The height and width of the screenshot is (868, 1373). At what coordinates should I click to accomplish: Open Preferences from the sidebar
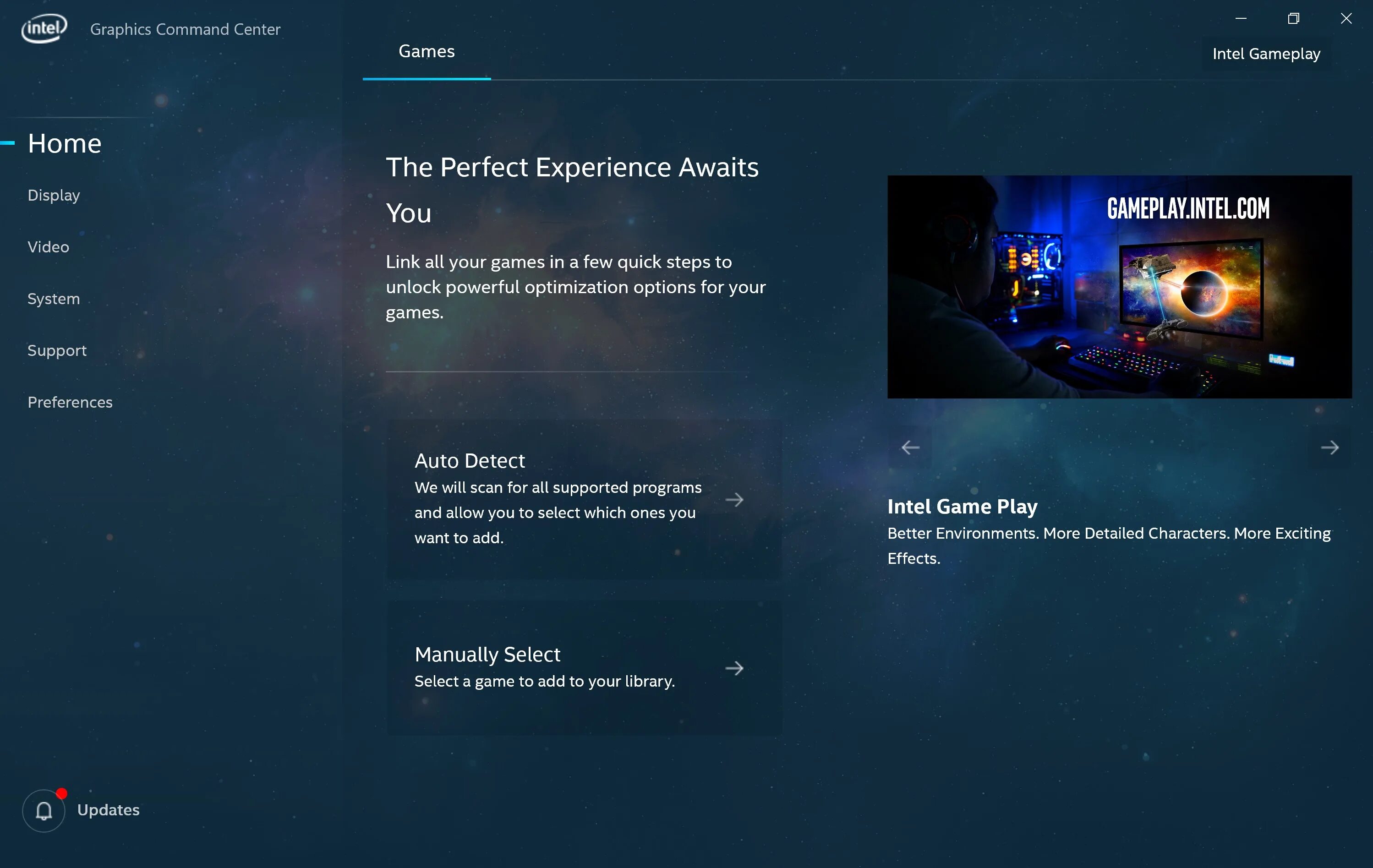click(x=70, y=402)
